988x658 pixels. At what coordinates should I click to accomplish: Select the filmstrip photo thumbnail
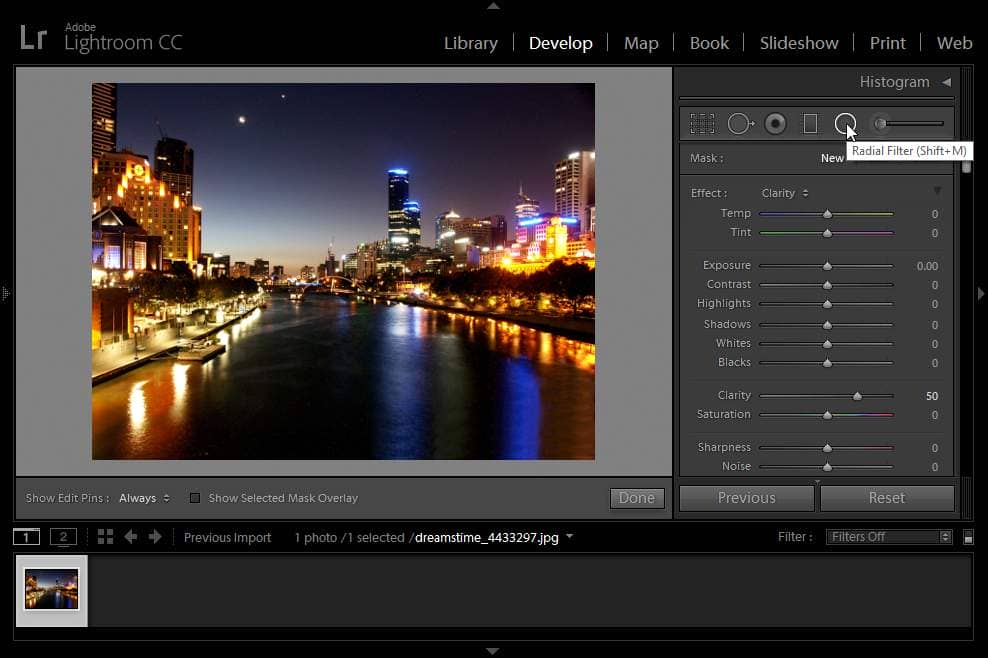tap(52, 590)
